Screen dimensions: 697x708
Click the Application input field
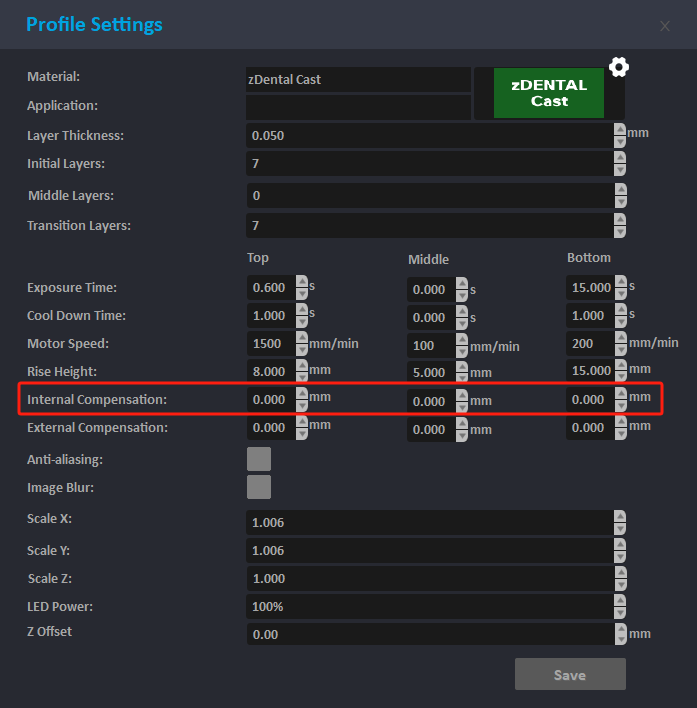point(357,106)
